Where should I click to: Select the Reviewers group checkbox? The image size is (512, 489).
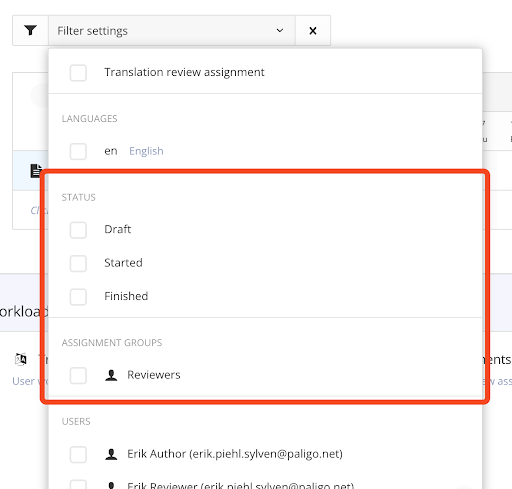coord(78,375)
